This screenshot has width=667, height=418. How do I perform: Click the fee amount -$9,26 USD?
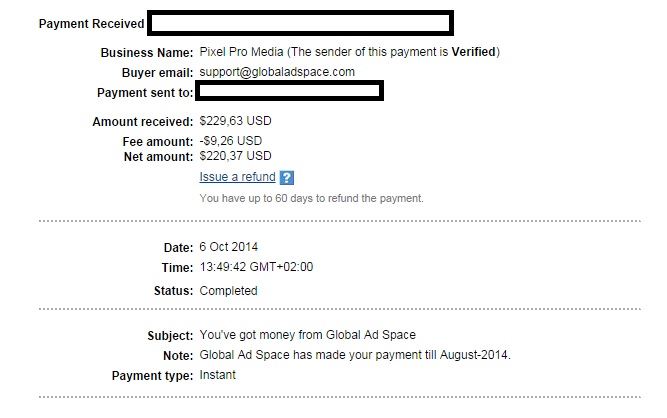pos(231,141)
